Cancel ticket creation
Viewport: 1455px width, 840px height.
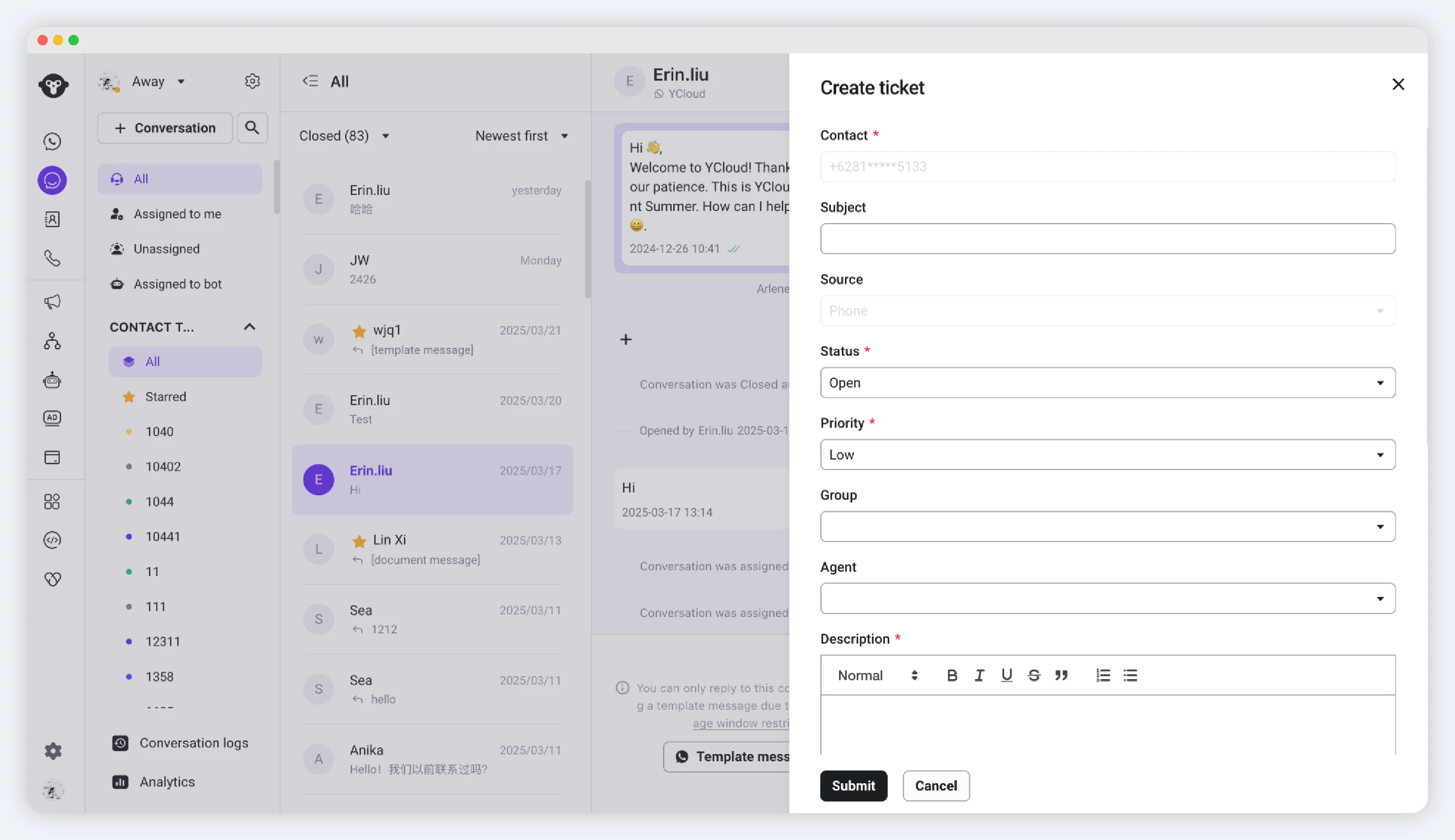click(936, 786)
